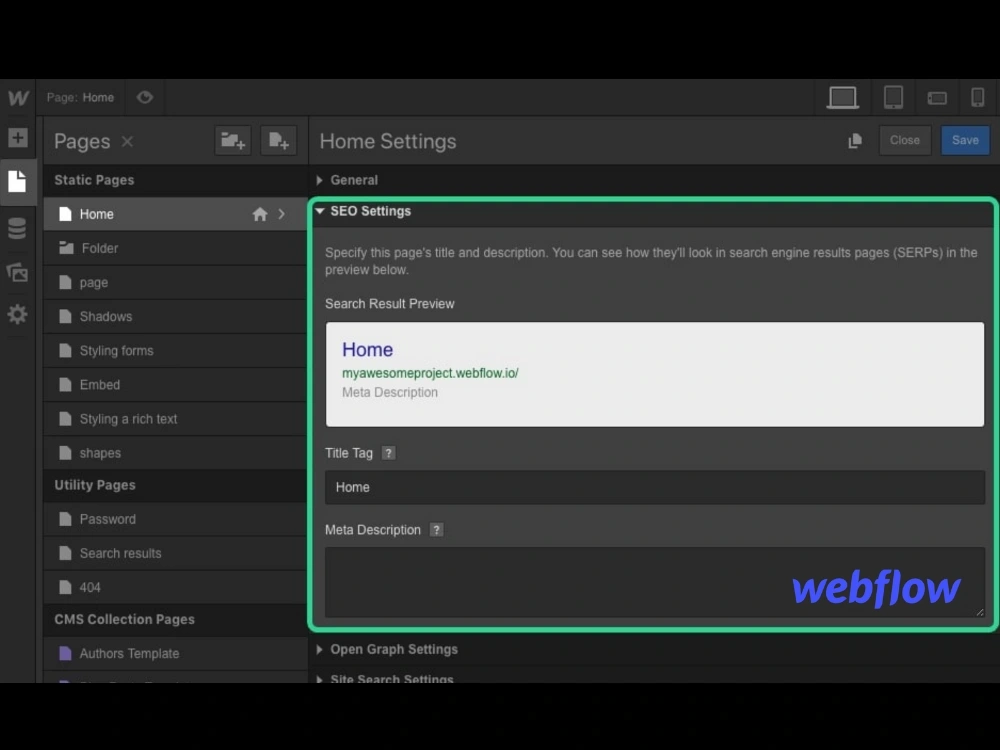Close the Pages panel
This screenshot has width=1000, height=750.
(x=128, y=141)
